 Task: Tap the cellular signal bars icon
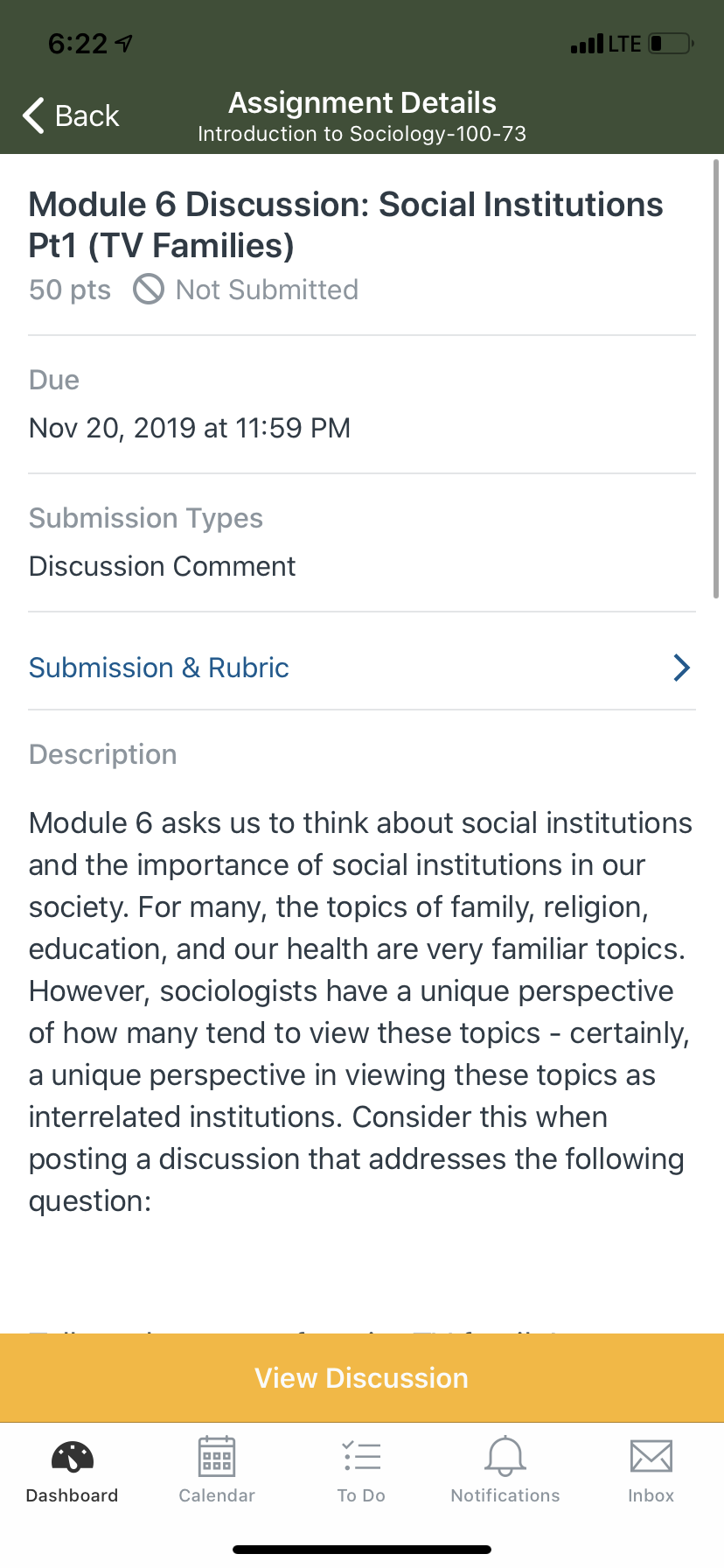[587, 44]
